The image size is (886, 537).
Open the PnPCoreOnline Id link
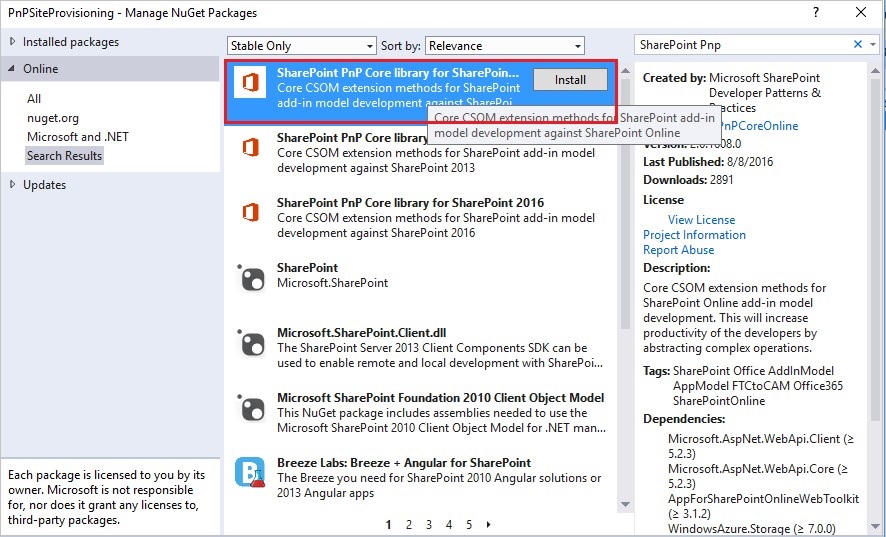point(759,125)
